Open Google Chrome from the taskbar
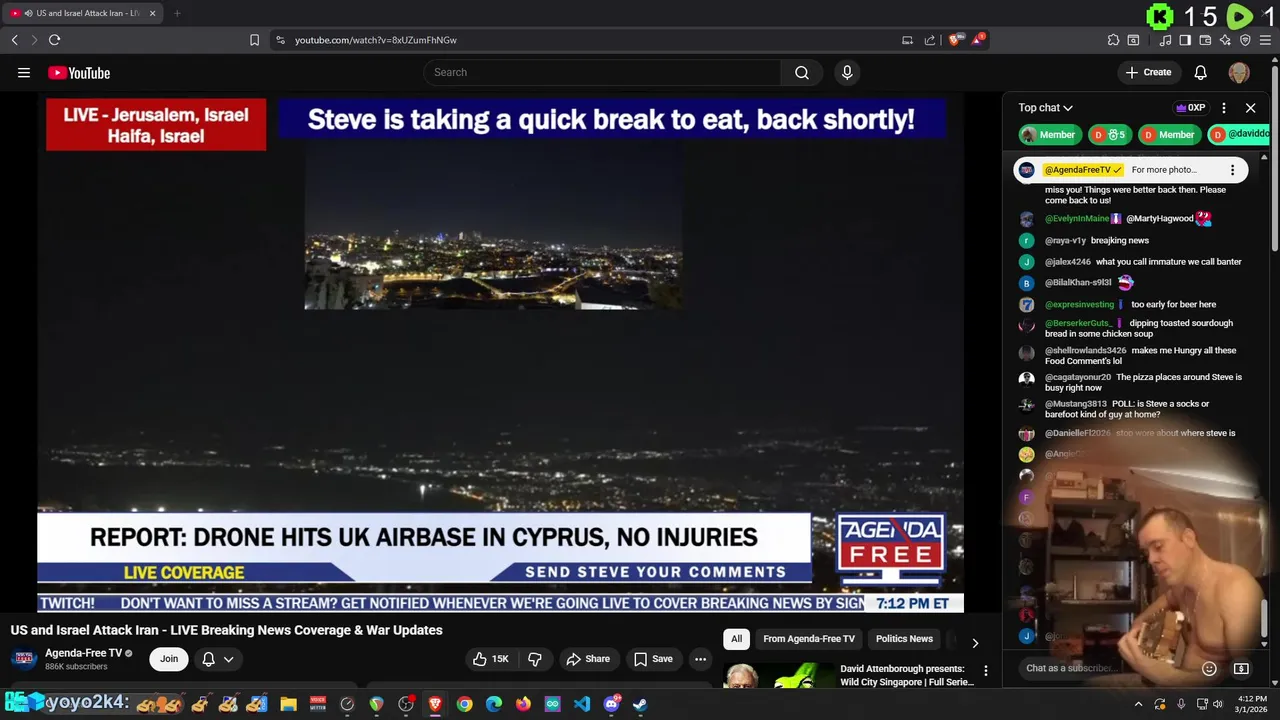This screenshot has height=720, width=1280. coord(464,704)
